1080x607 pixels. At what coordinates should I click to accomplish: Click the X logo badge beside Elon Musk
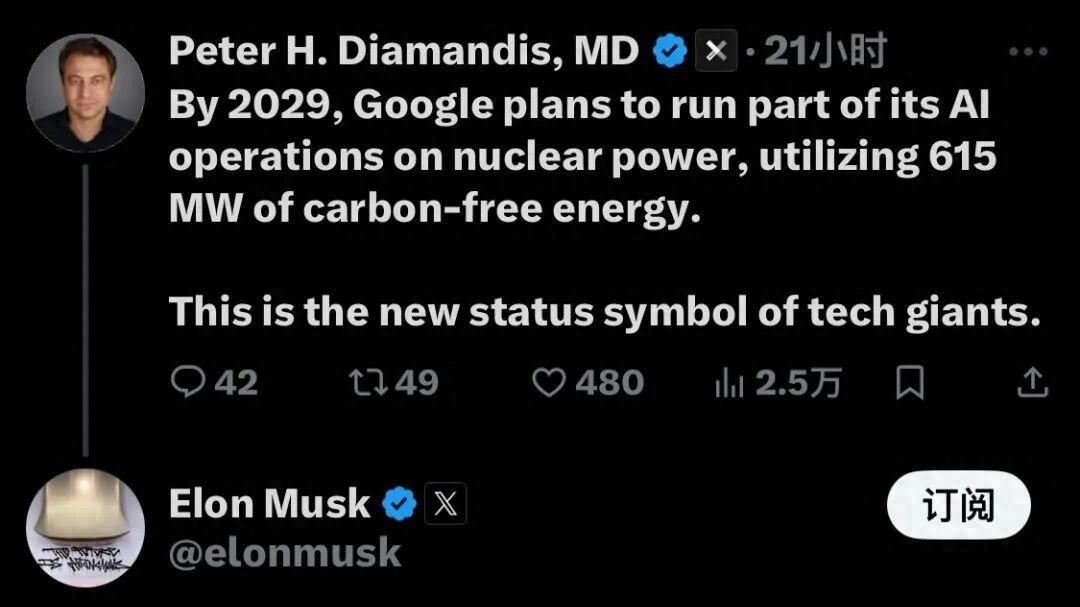click(445, 504)
